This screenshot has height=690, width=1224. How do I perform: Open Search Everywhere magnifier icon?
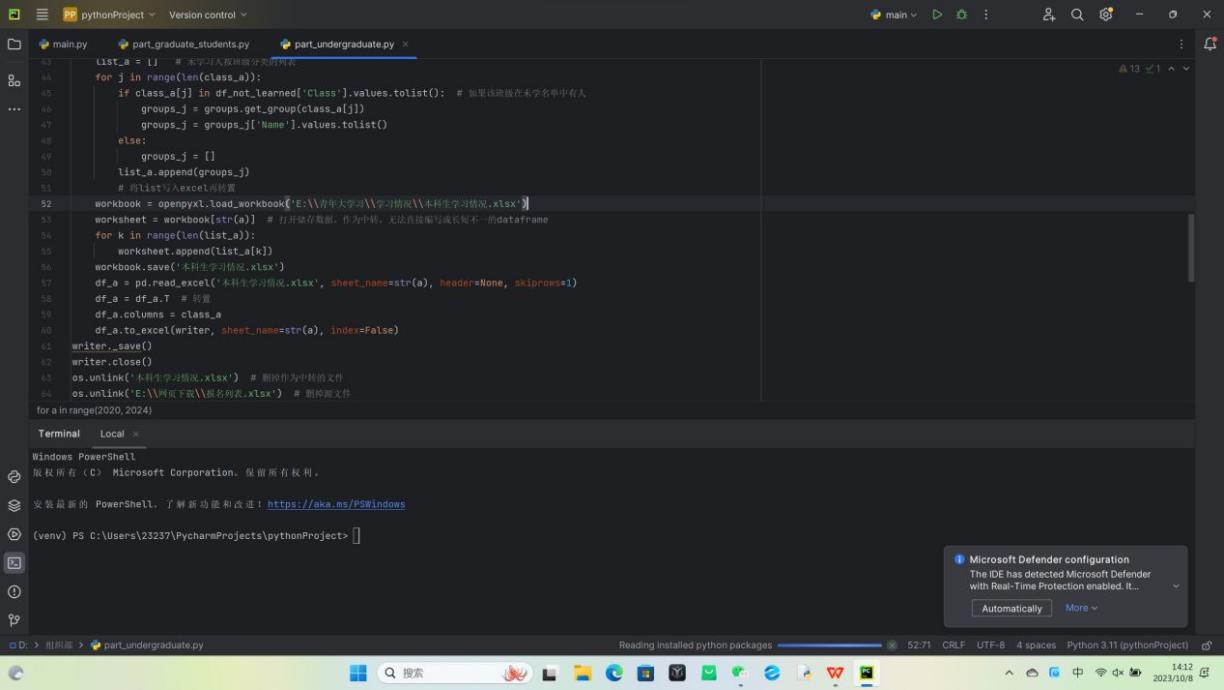[1077, 15]
